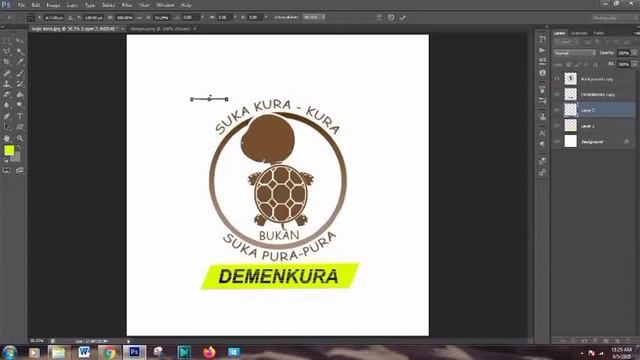Select the Blur tool
The height and width of the screenshot is (360, 640).
click(x=7, y=105)
